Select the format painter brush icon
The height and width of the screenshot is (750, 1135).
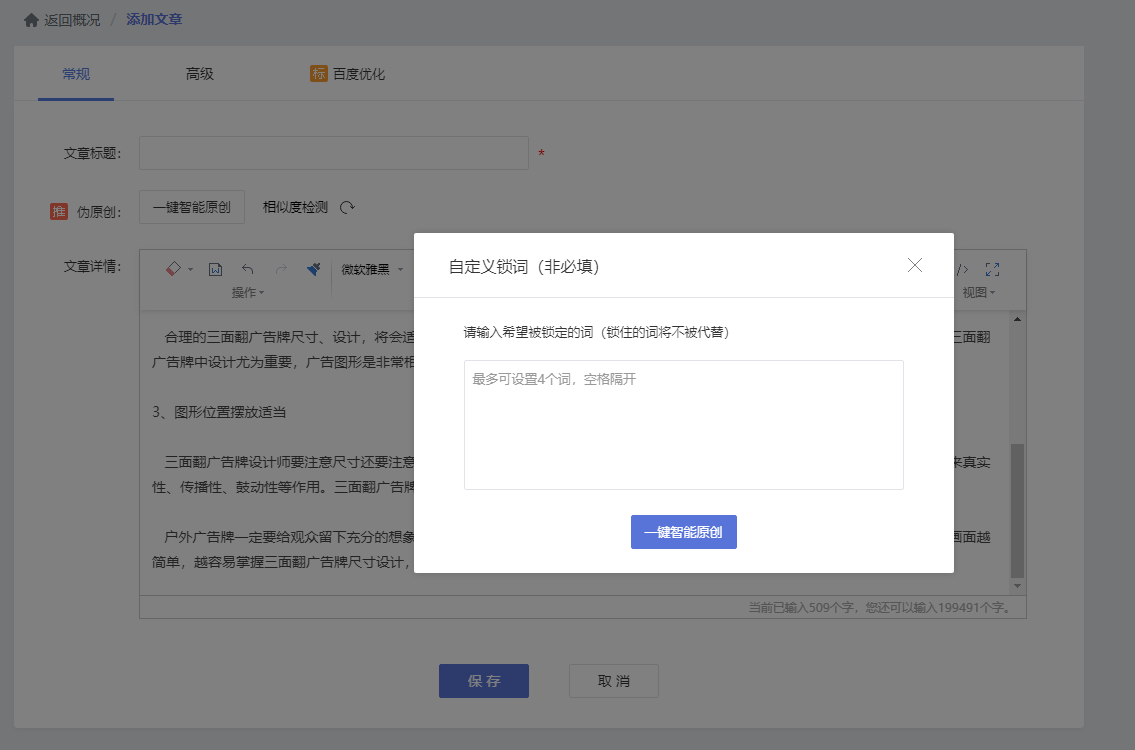[x=313, y=269]
